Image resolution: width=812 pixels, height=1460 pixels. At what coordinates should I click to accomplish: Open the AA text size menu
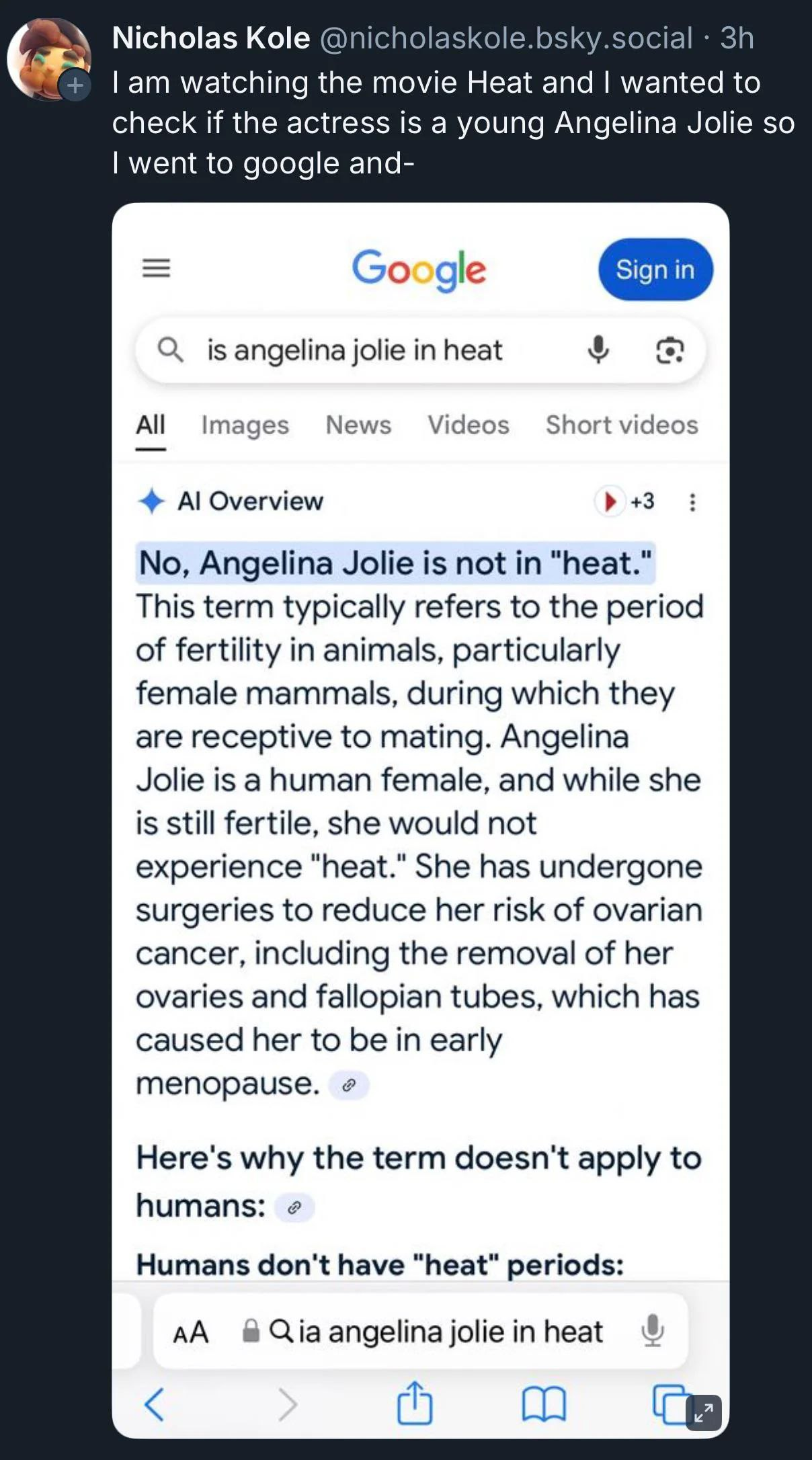[191, 1332]
